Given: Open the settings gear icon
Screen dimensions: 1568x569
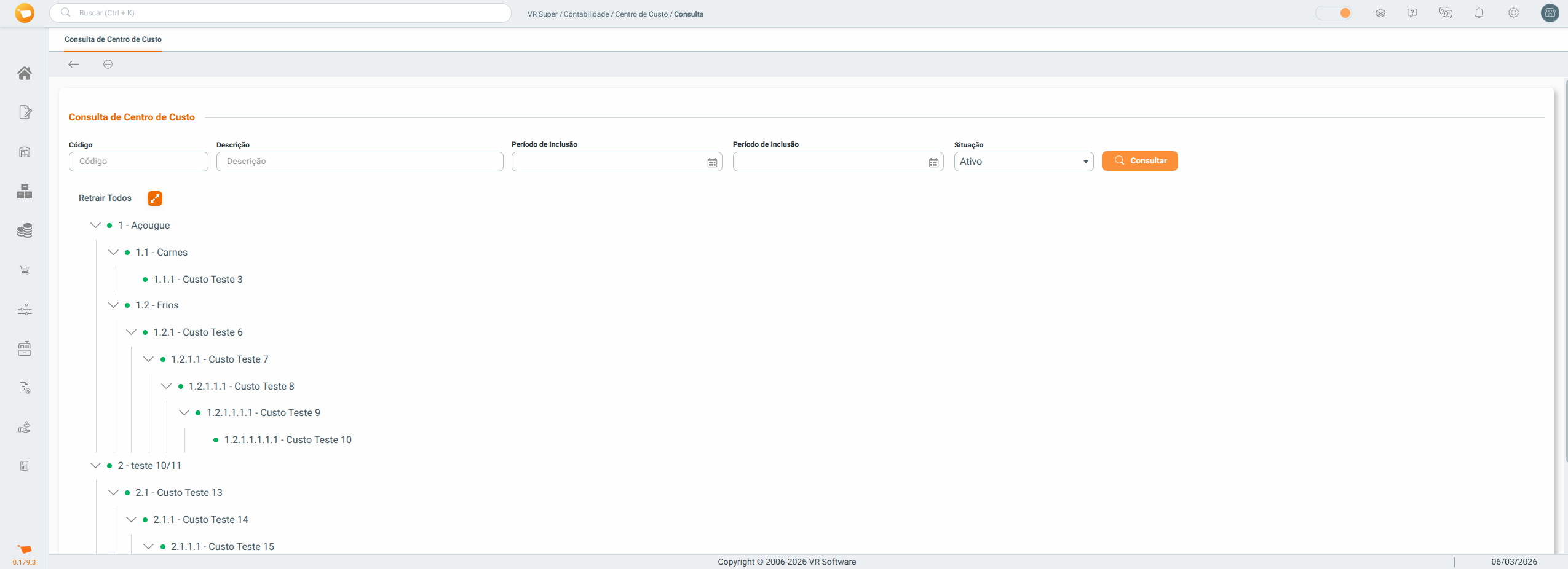Looking at the screenshot, I should pos(1513,13).
